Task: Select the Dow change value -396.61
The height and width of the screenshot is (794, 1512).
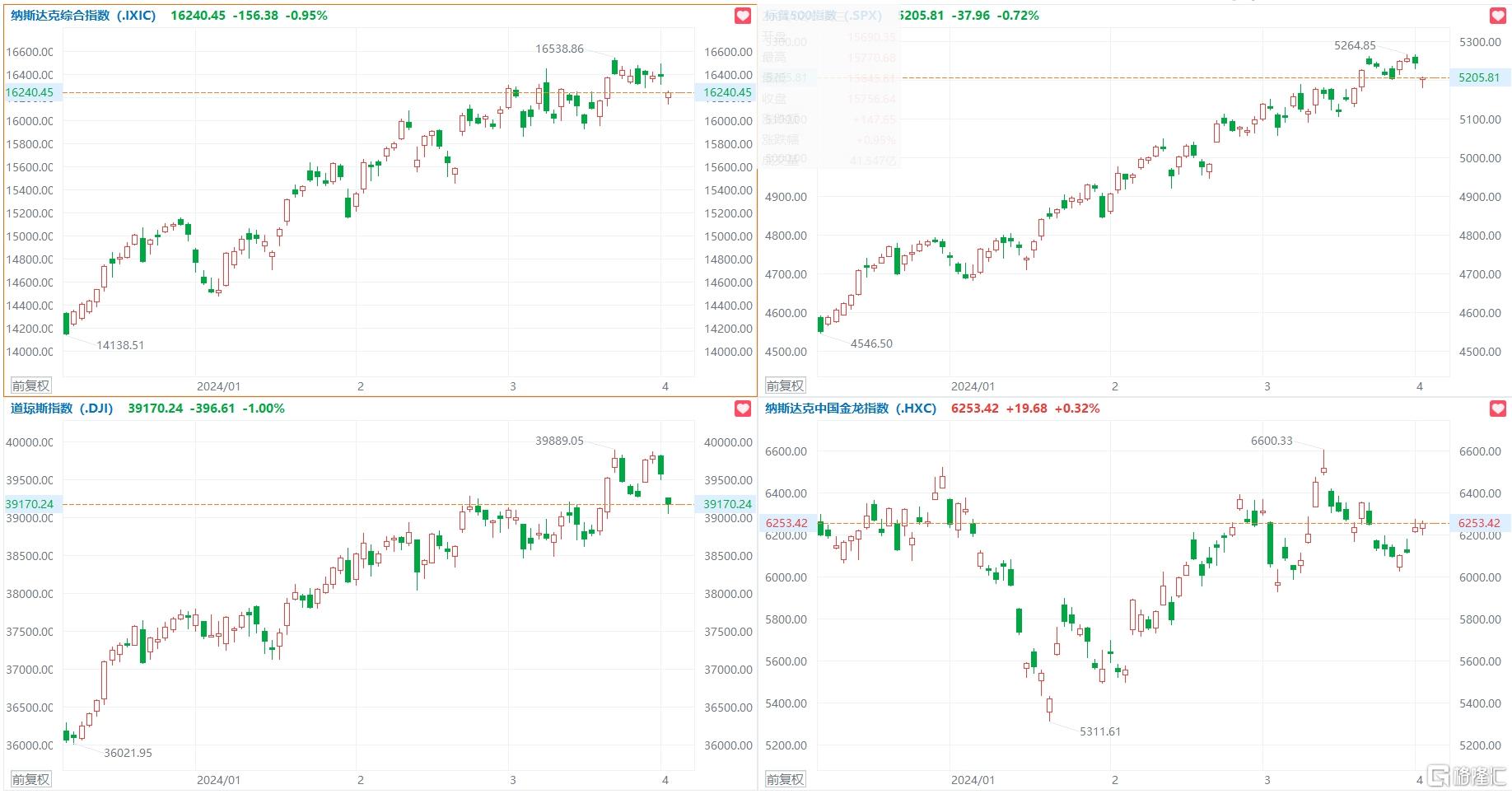Action: [212, 409]
